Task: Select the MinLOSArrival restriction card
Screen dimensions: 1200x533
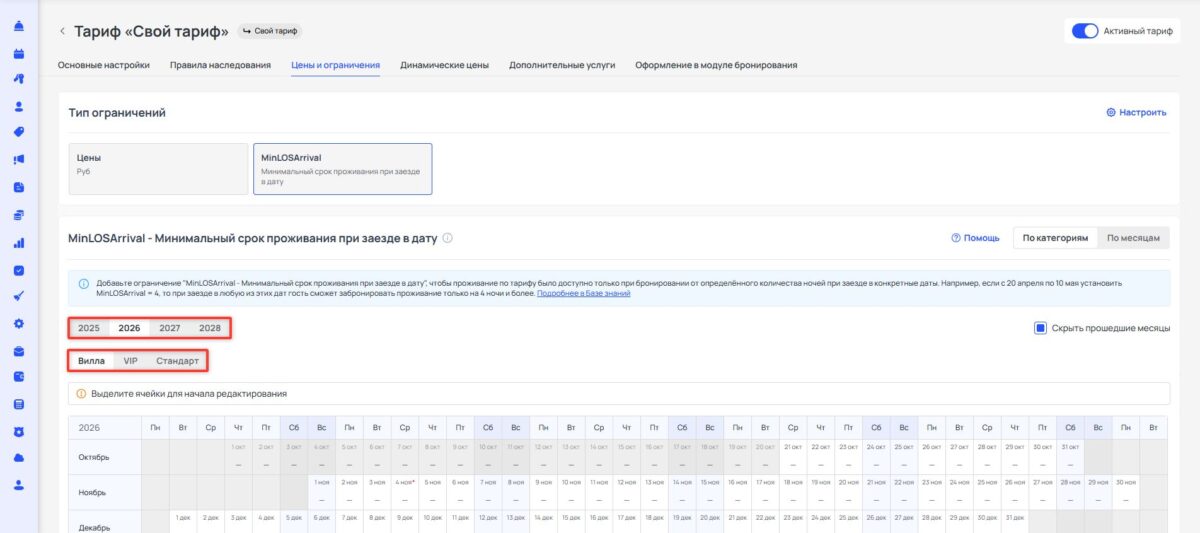Action: coord(343,168)
